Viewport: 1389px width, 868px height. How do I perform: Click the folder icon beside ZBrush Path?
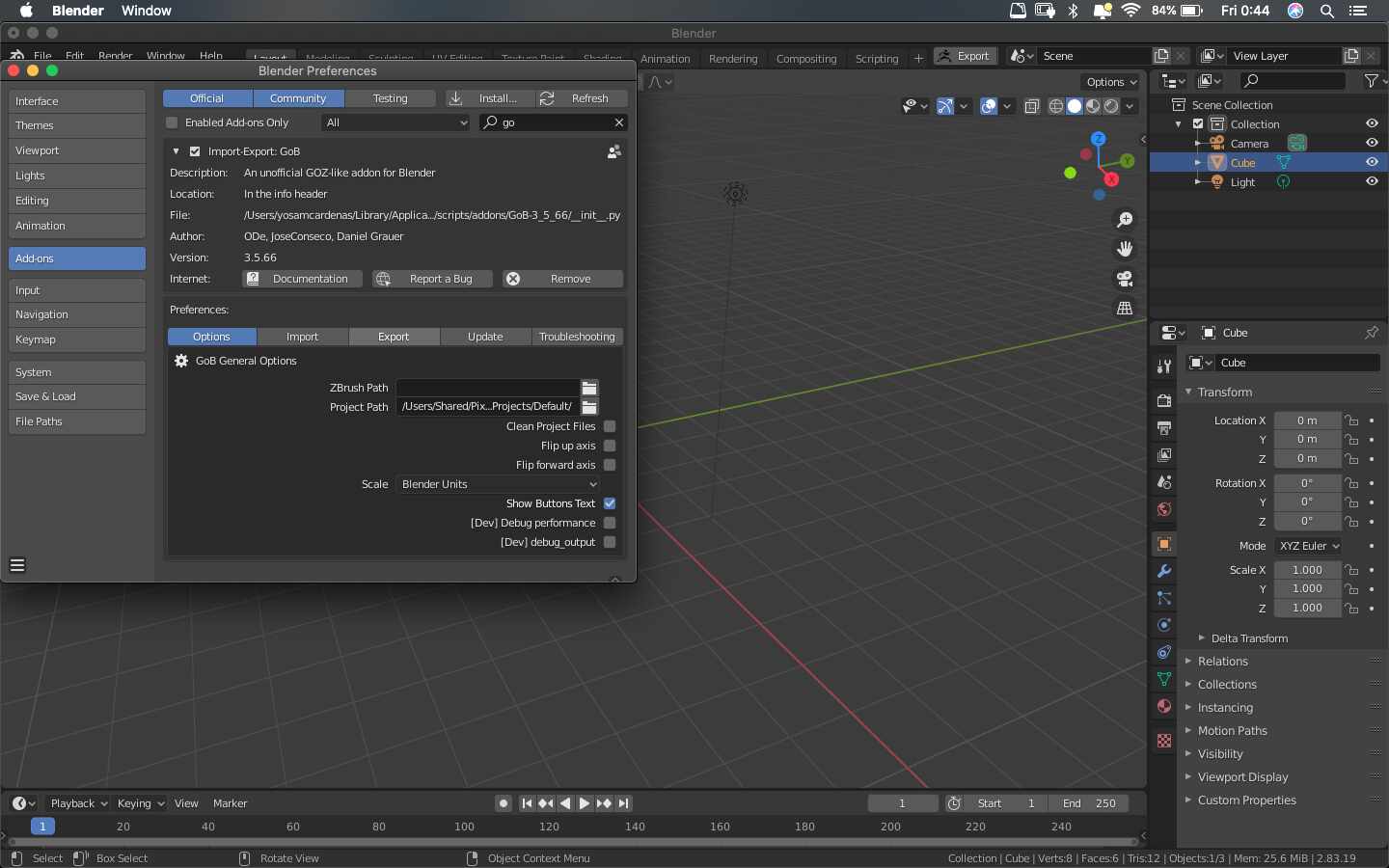point(589,388)
